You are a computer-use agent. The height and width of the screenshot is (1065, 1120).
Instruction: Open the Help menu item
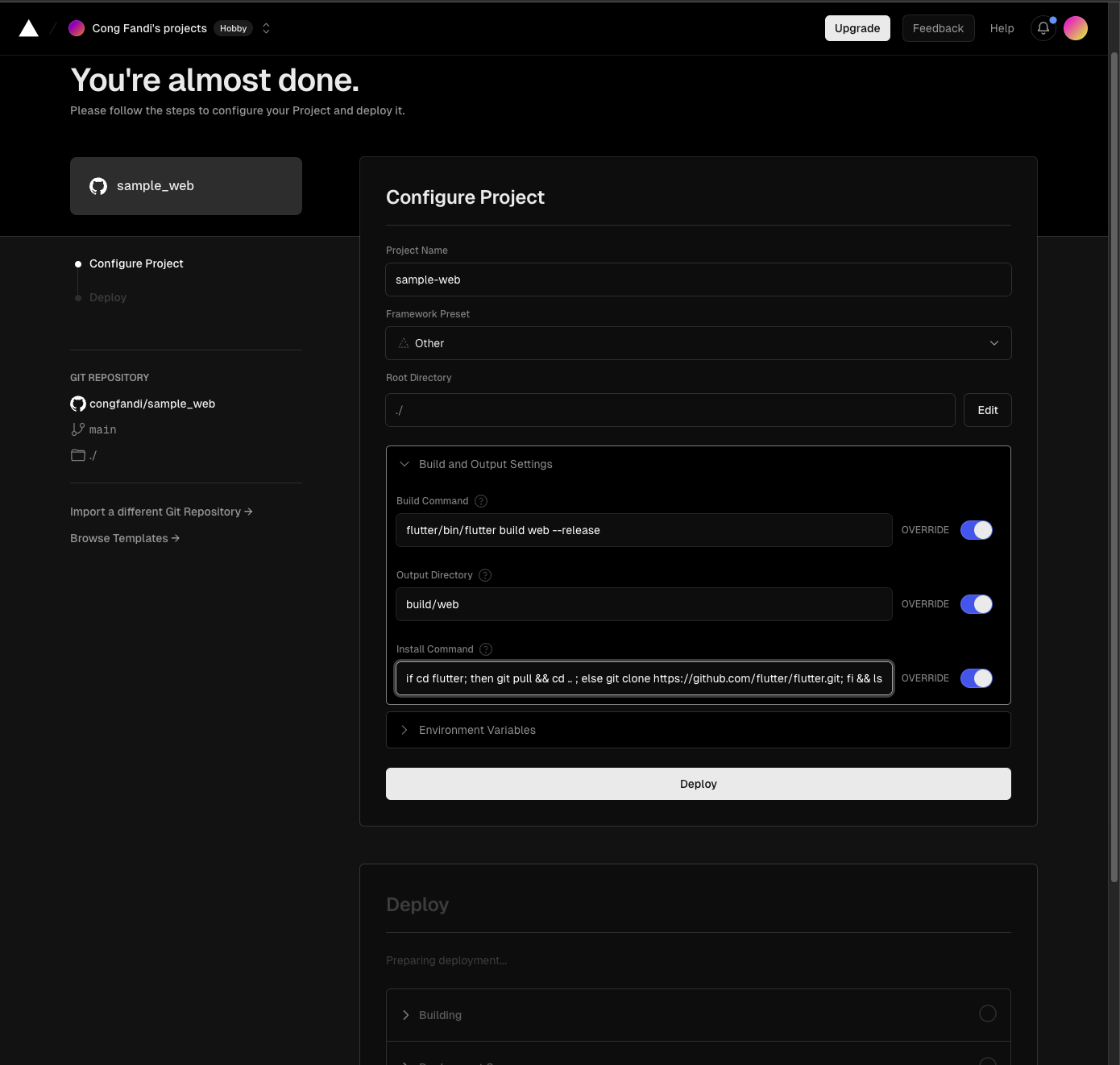click(1002, 28)
